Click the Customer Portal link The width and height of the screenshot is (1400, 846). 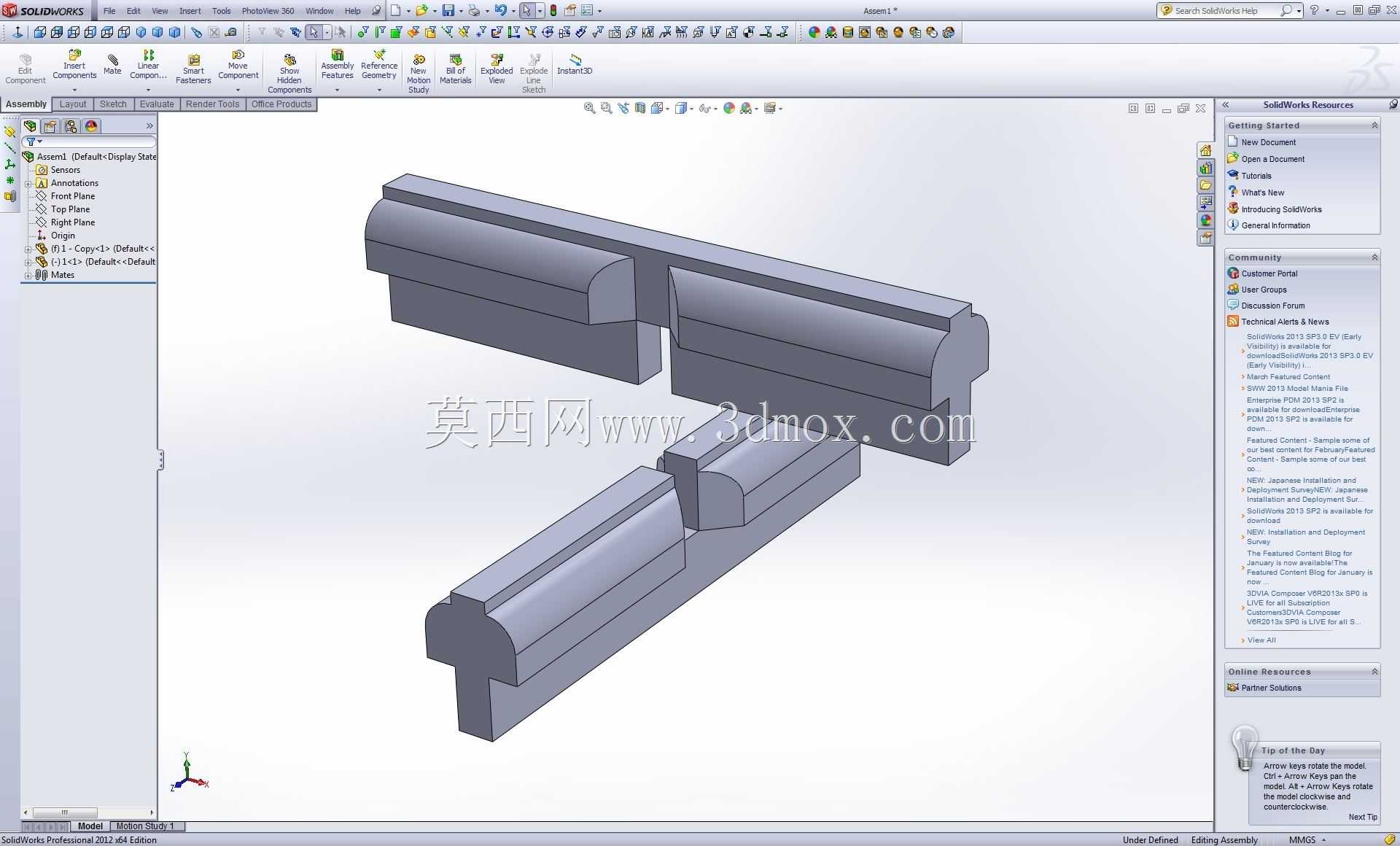(x=1269, y=273)
